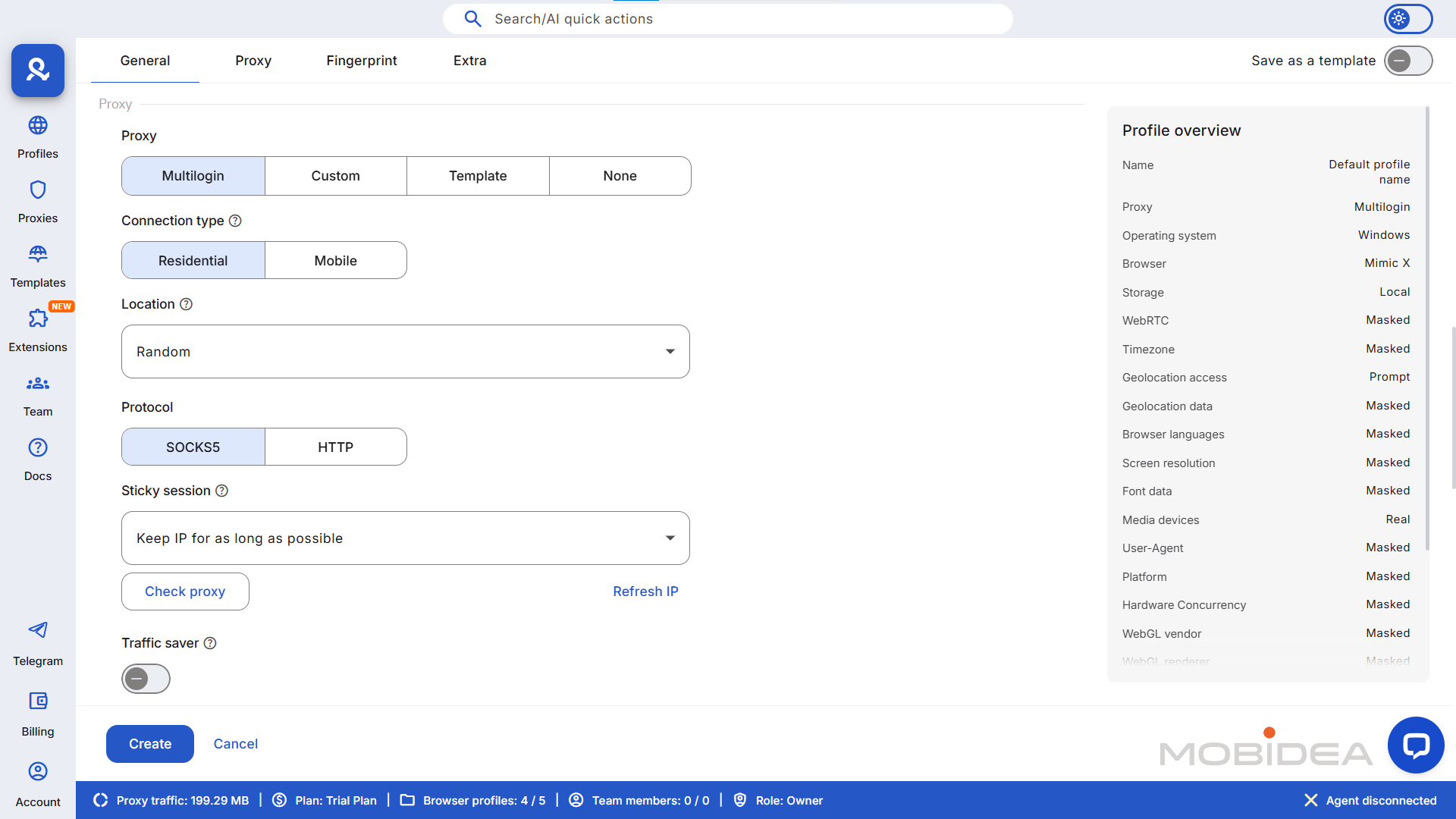Open the Location dropdown set to Random

(x=405, y=351)
